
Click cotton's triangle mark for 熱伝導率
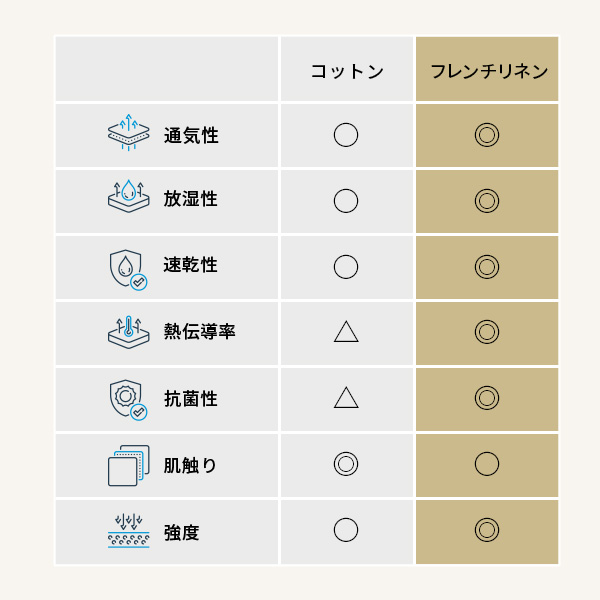pos(346,332)
